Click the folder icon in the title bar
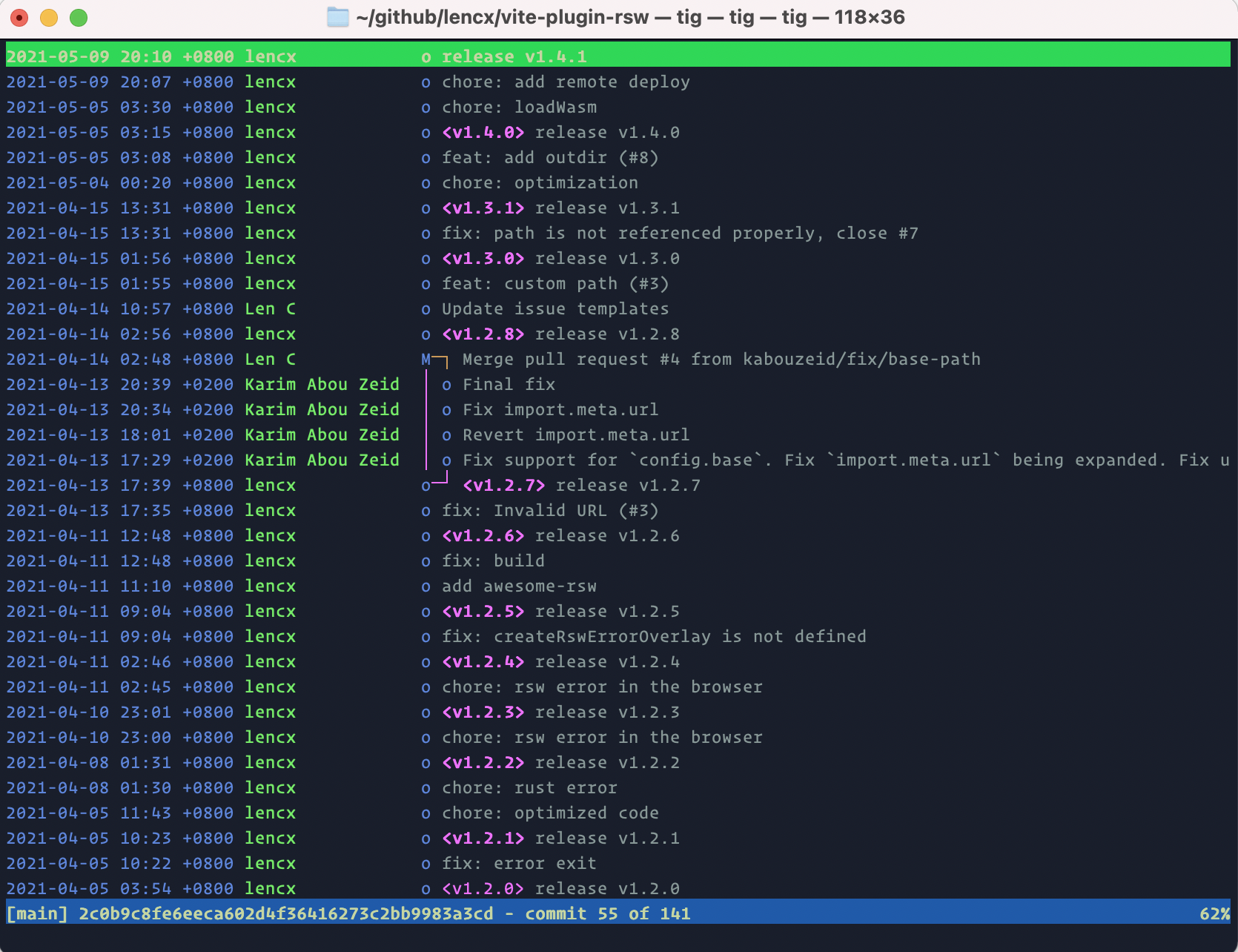 [338, 17]
